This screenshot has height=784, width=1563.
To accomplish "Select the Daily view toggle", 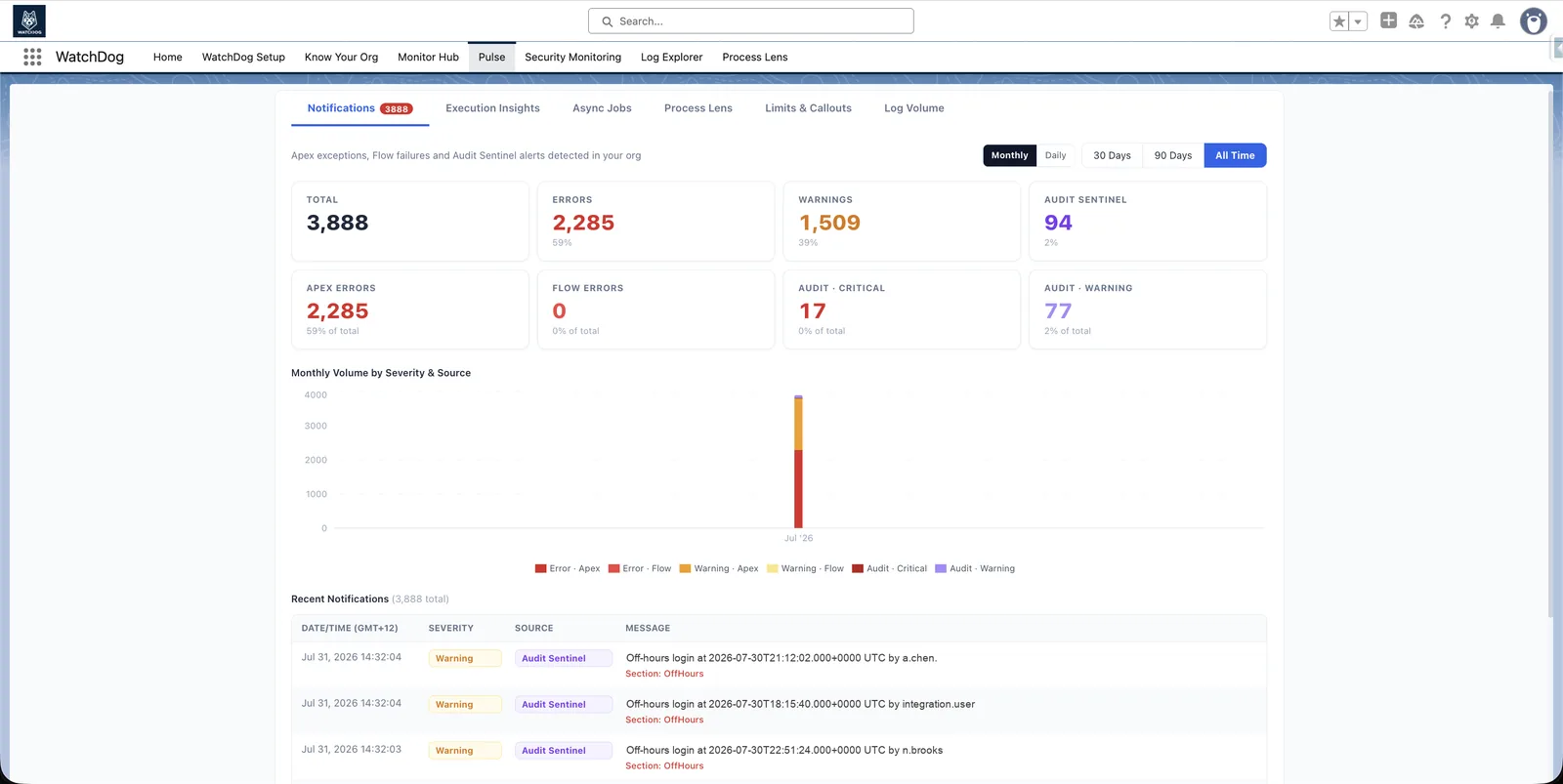I will [x=1055, y=155].
